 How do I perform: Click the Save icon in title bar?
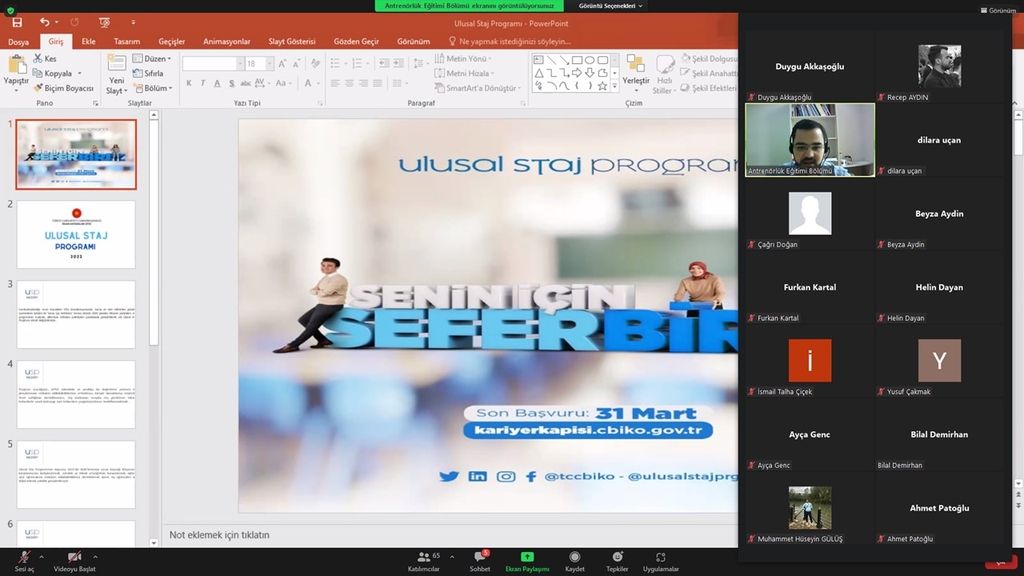(17, 22)
